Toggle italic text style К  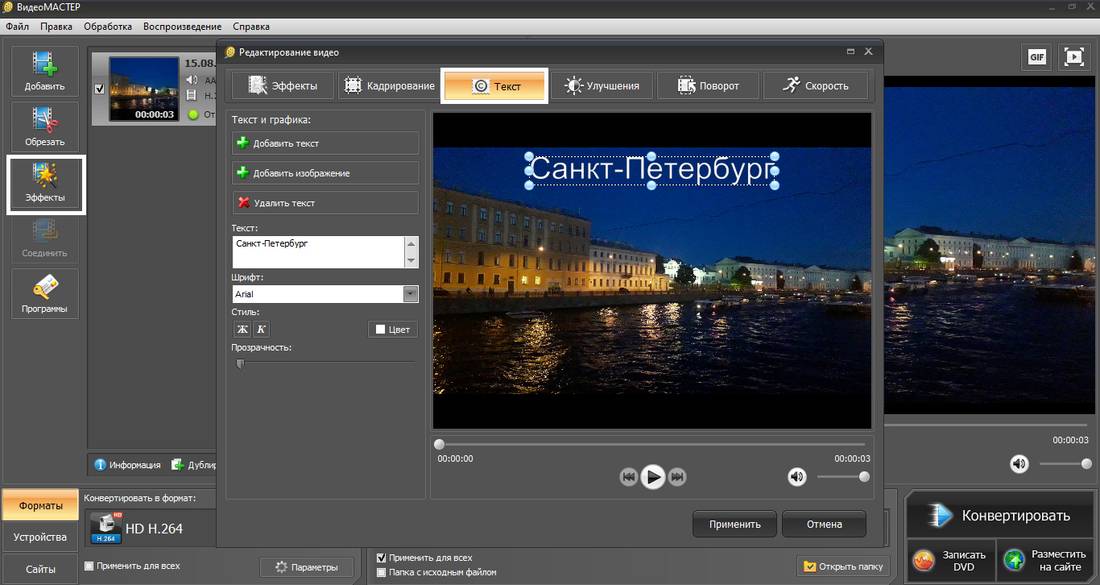tap(261, 329)
